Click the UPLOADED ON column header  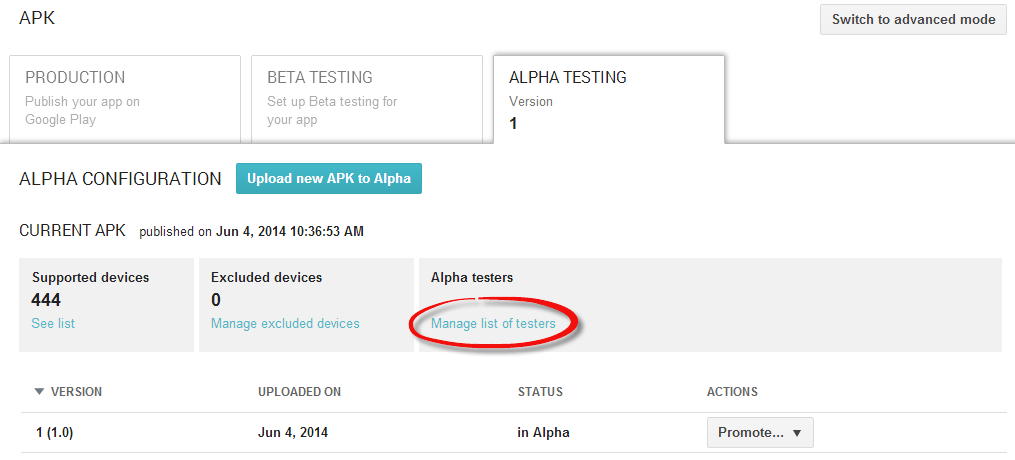299,392
